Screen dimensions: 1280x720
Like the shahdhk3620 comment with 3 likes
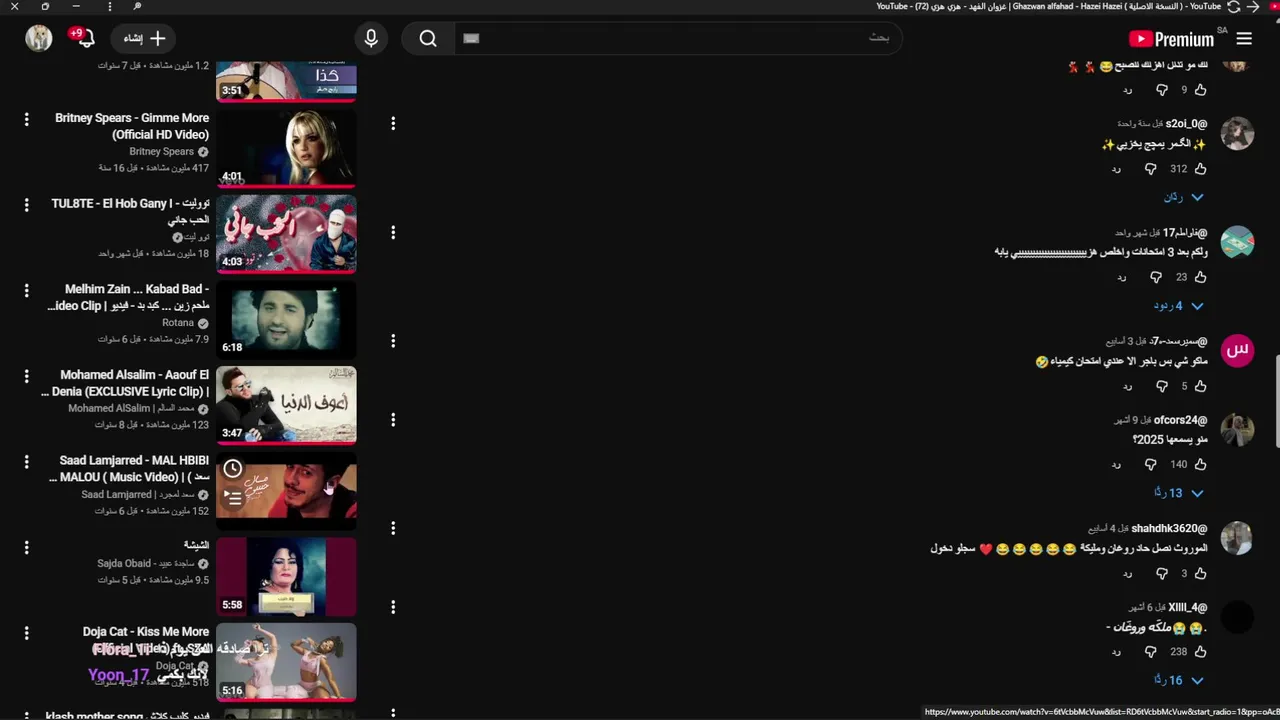tap(1201, 574)
